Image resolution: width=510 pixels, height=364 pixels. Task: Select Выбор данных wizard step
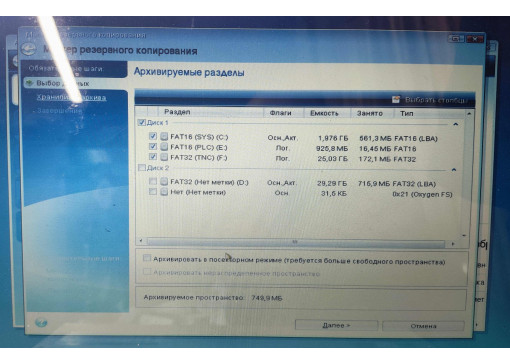point(63,83)
